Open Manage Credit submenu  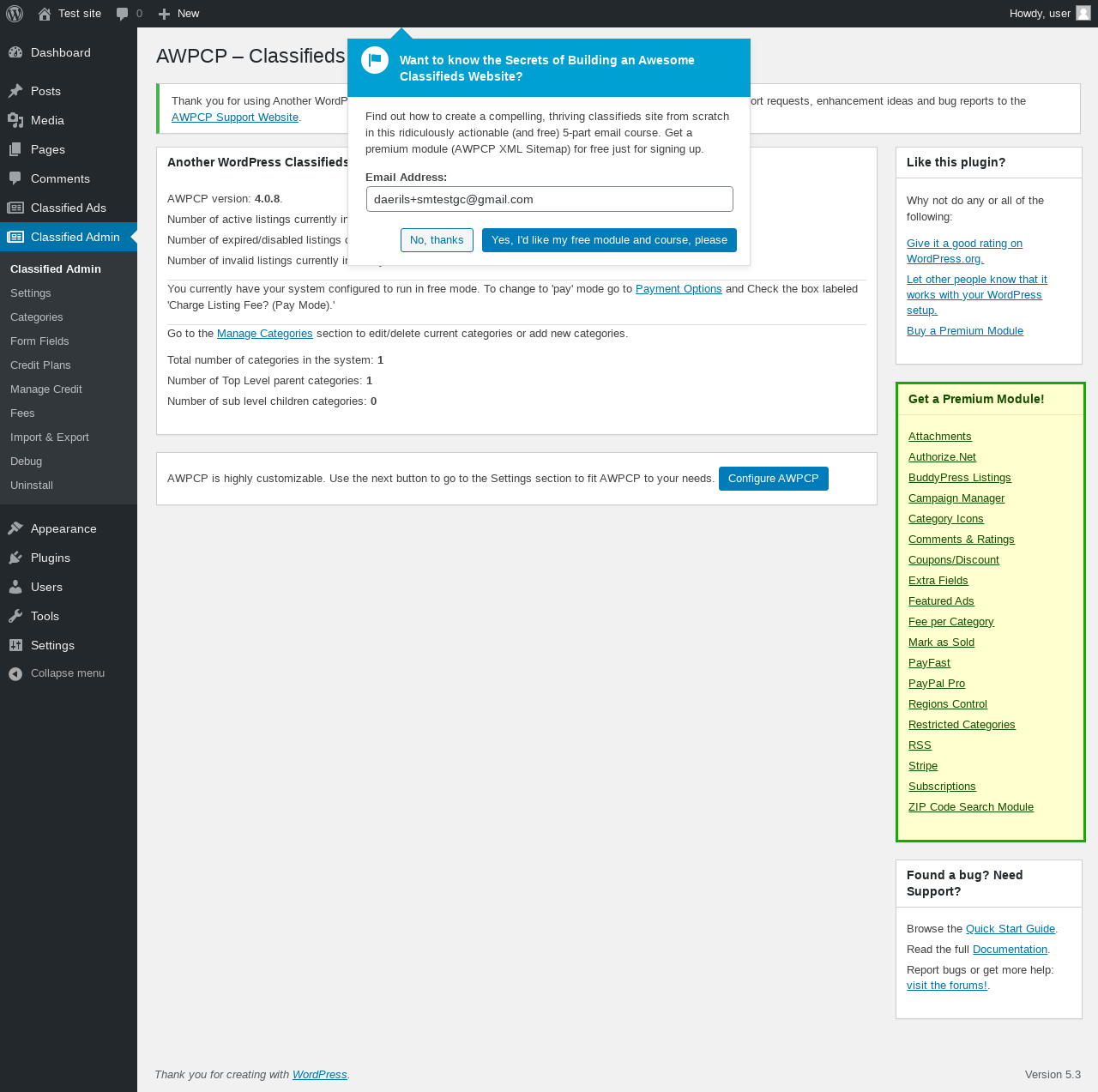click(46, 389)
